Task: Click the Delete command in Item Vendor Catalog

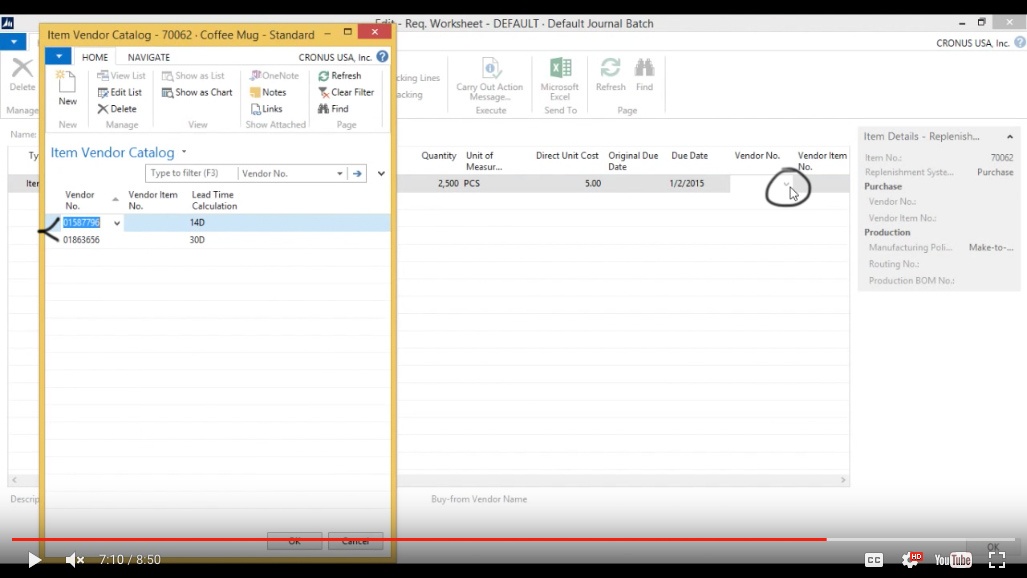Action: coord(117,109)
